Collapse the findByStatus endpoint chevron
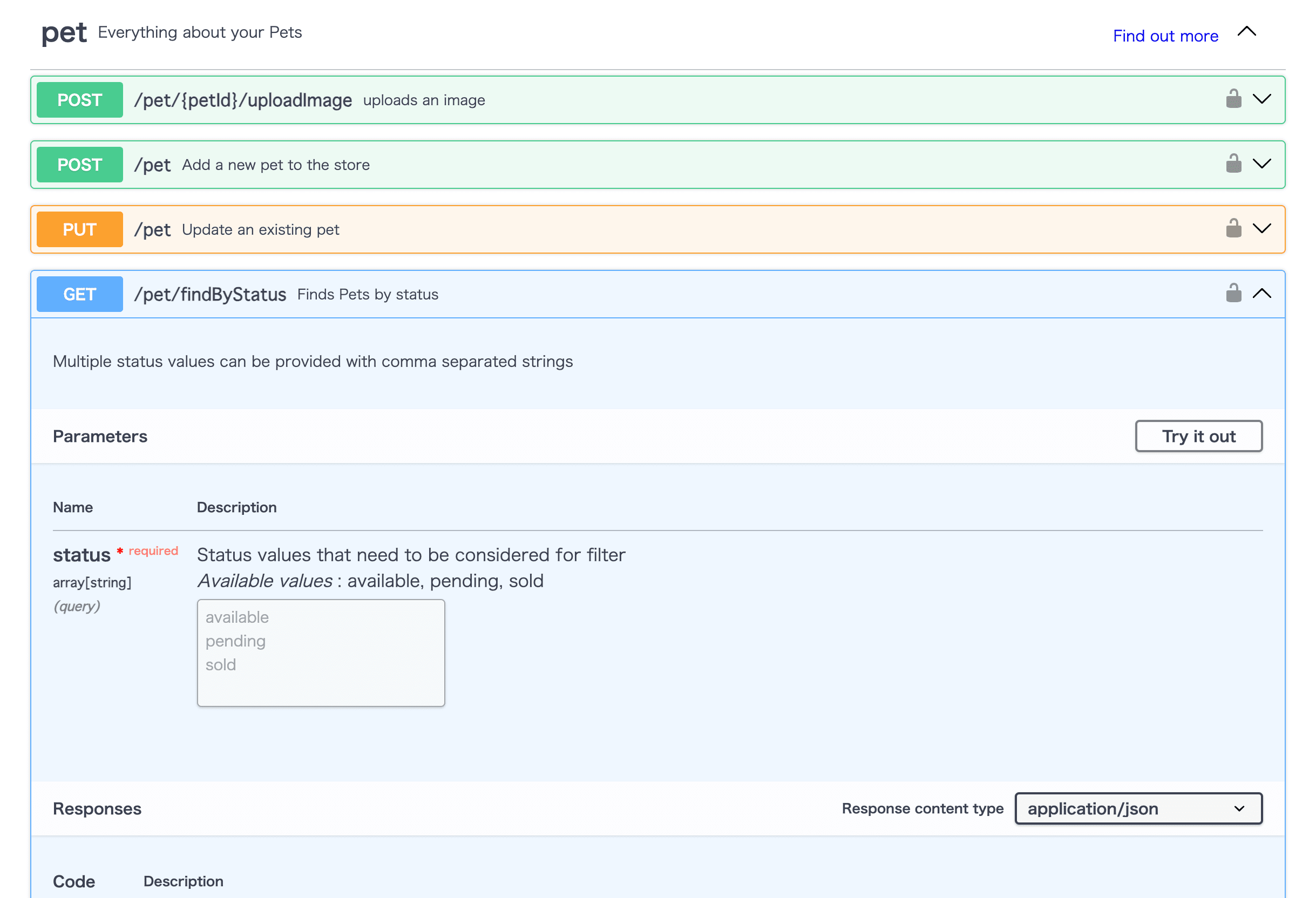Viewport: 1316px width, 898px height. coord(1261,293)
